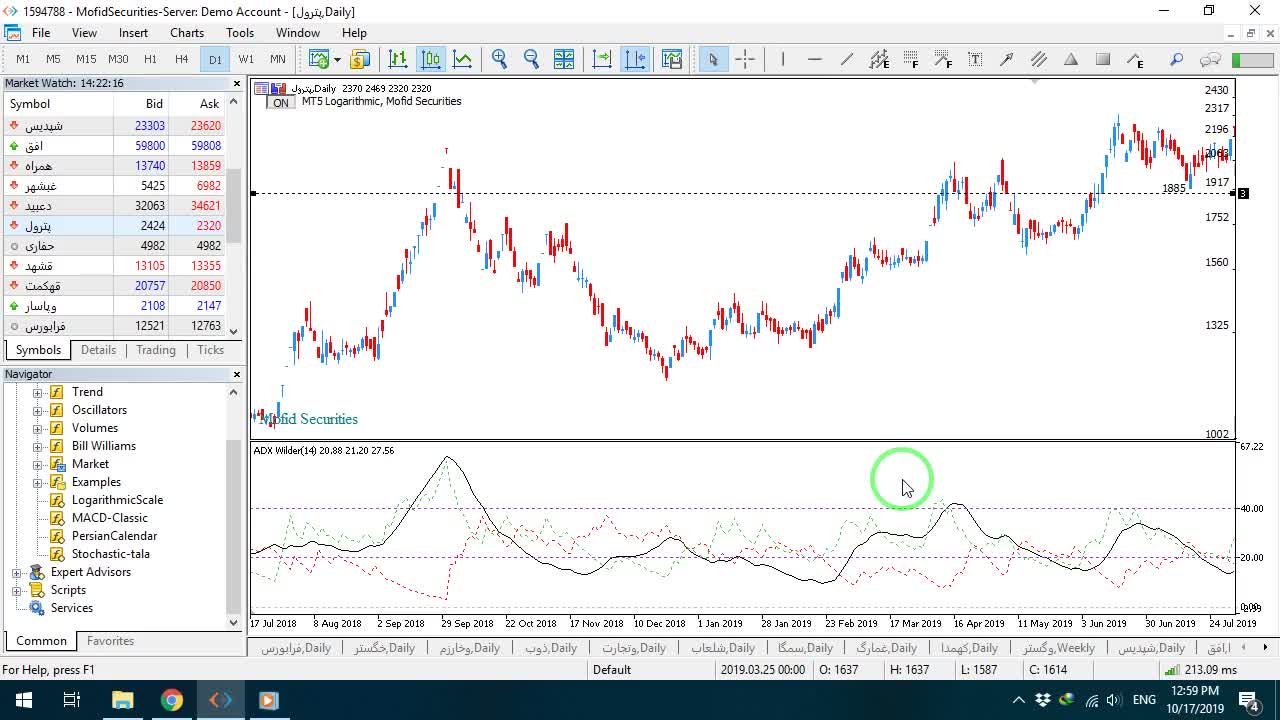1280x720 pixels.
Task: Draw a vertical line tool
Action: pos(783,59)
